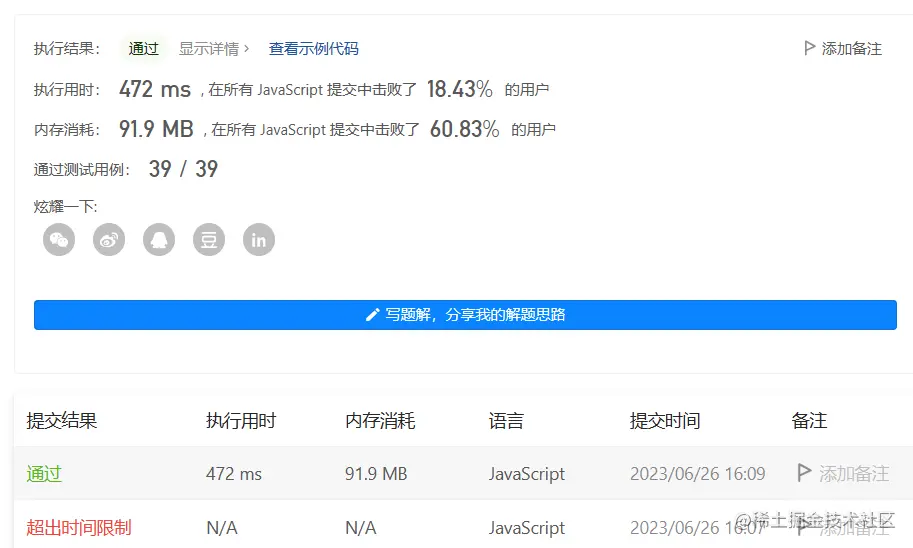Click N/A memory in 超出时间限制 row
This screenshot has width=913, height=548.
point(361,528)
